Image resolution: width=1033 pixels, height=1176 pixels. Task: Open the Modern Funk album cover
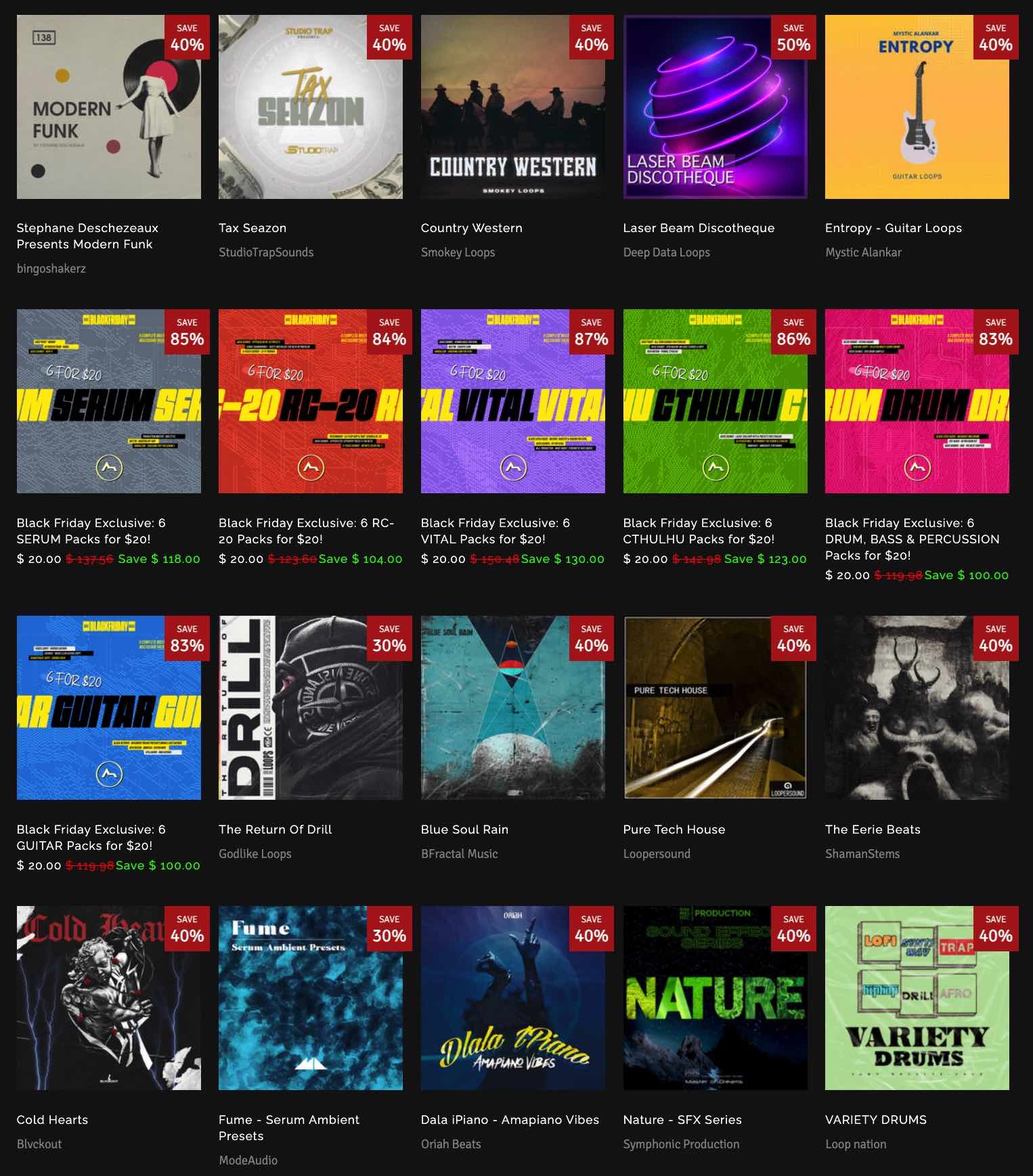click(x=108, y=107)
